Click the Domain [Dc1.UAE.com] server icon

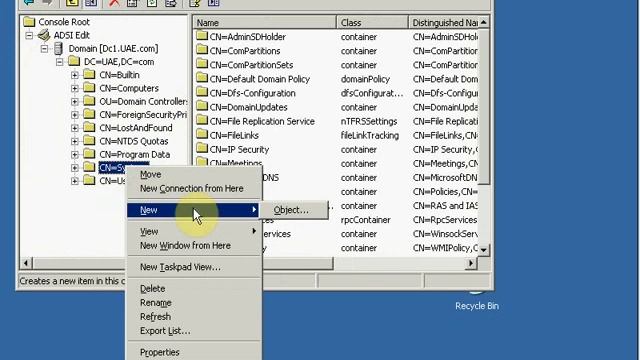[58, 49]
